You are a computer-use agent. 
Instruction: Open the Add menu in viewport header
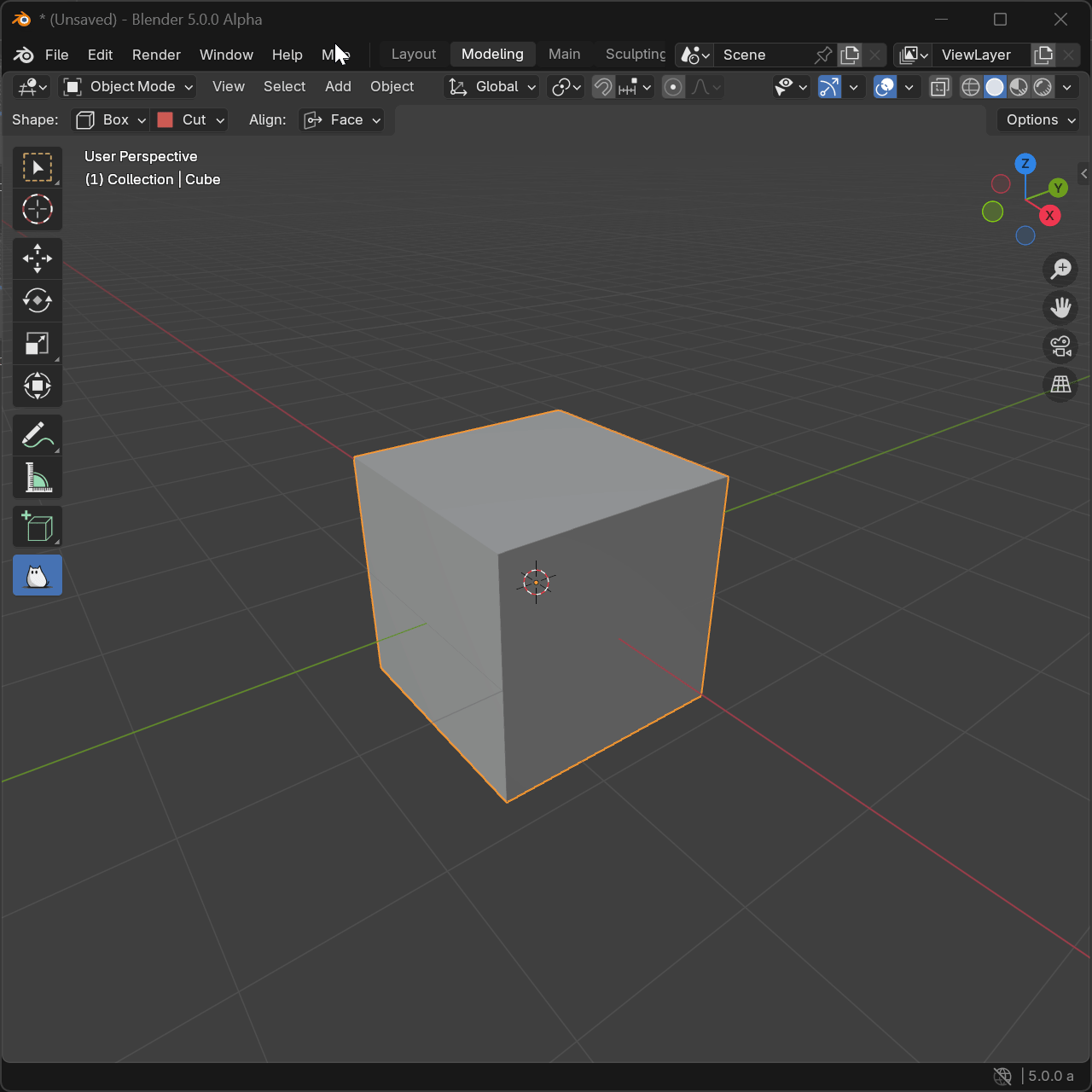(x=338, y=87)
